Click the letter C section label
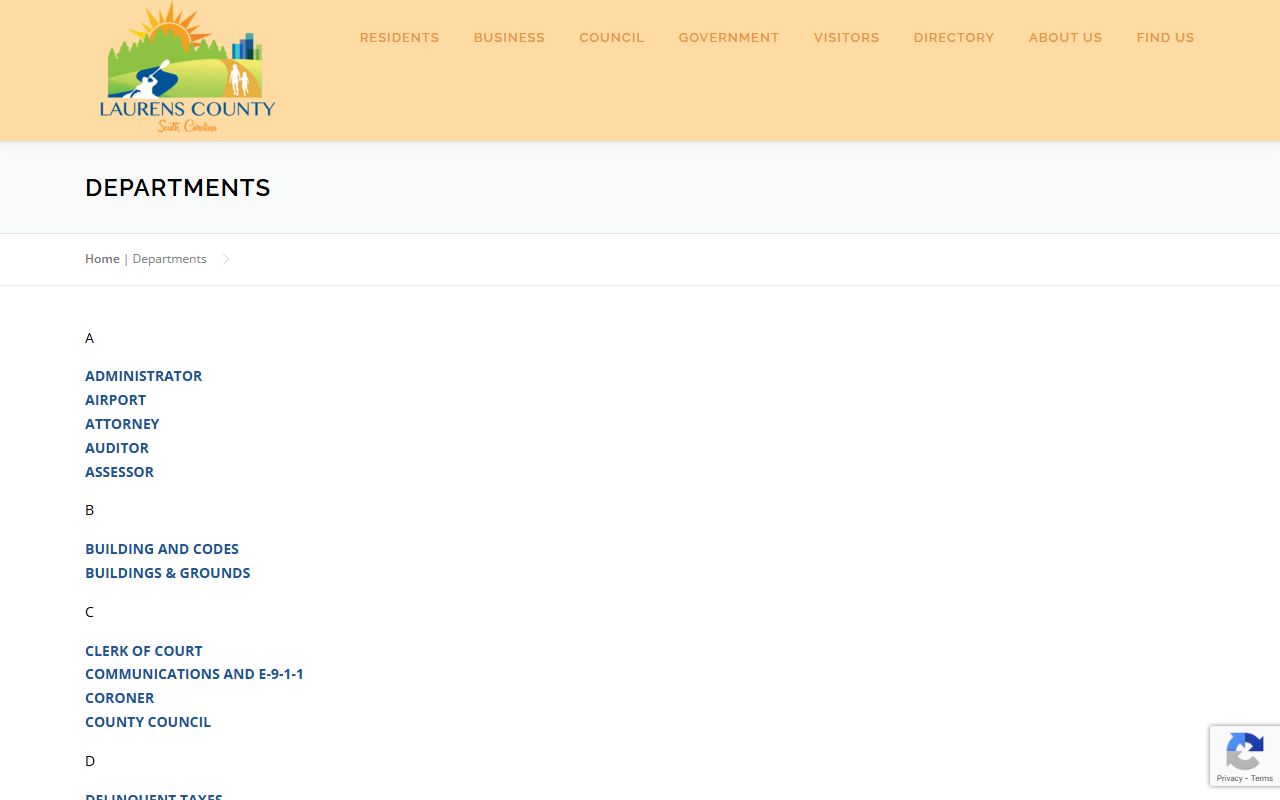Viewport: 1280px width, 800px height. coord(89,612)
